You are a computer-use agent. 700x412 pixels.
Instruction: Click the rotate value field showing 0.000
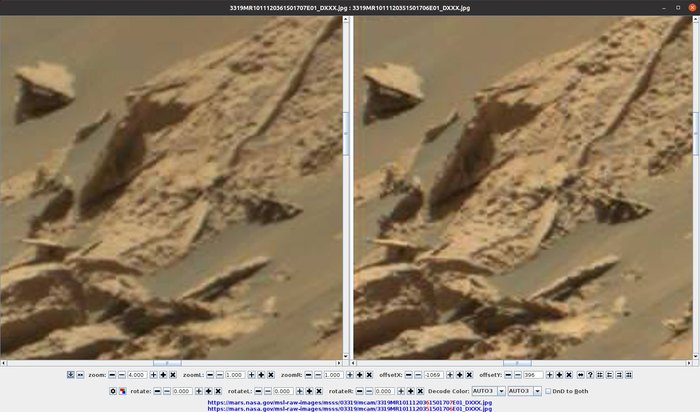183,391
